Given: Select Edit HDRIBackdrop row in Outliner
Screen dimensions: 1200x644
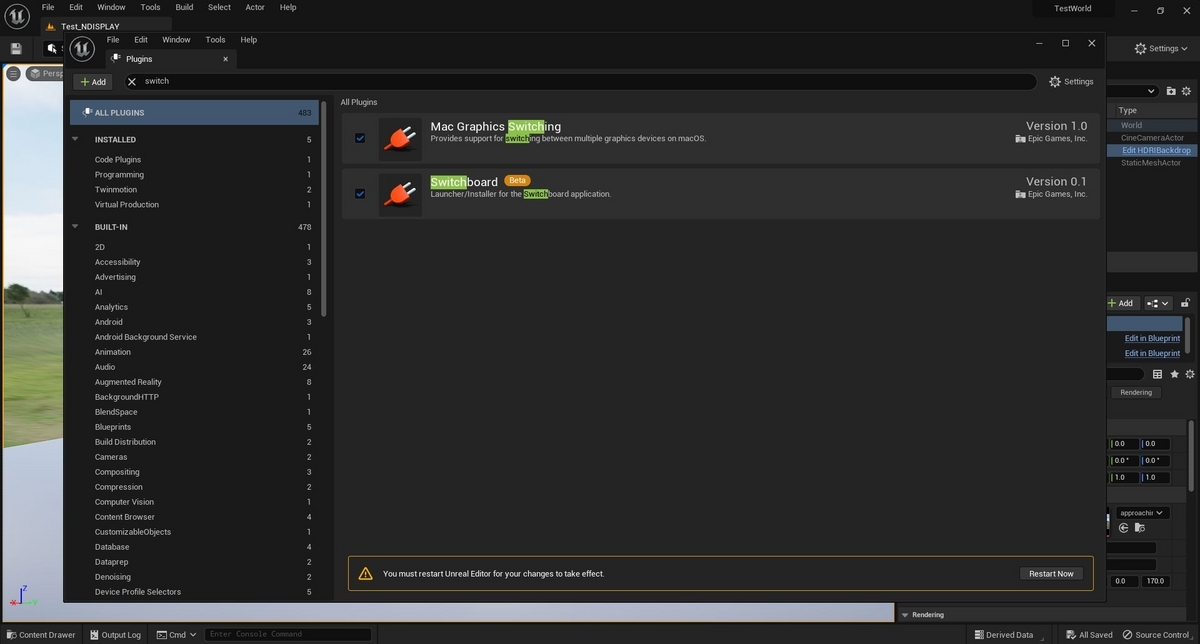Looking at the screenshot, I should click(x=1152, y=150).
